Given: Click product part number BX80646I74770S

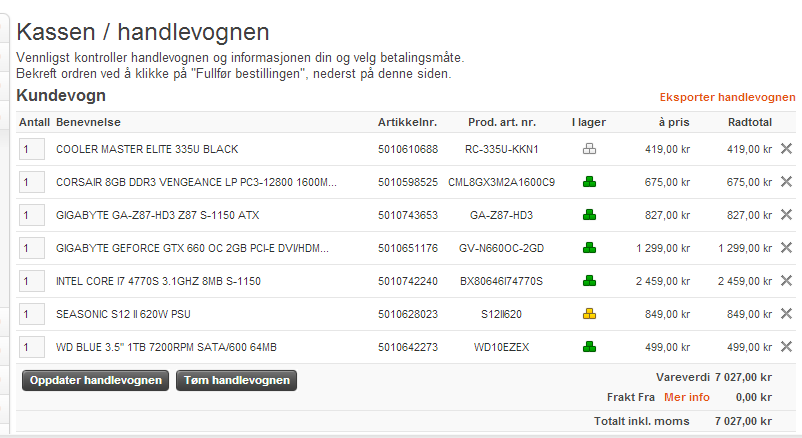Looking at the screenshot, I should [x=501, y=281].
